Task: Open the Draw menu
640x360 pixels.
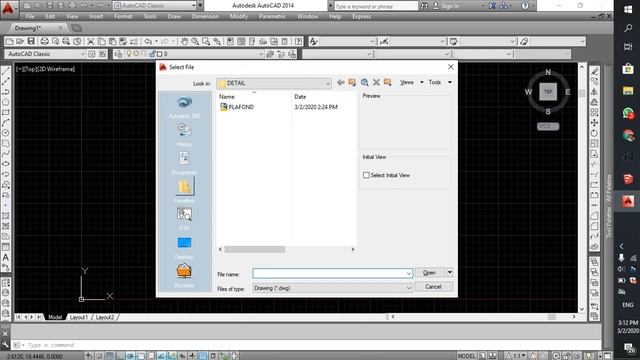Action: pos(174,16)
